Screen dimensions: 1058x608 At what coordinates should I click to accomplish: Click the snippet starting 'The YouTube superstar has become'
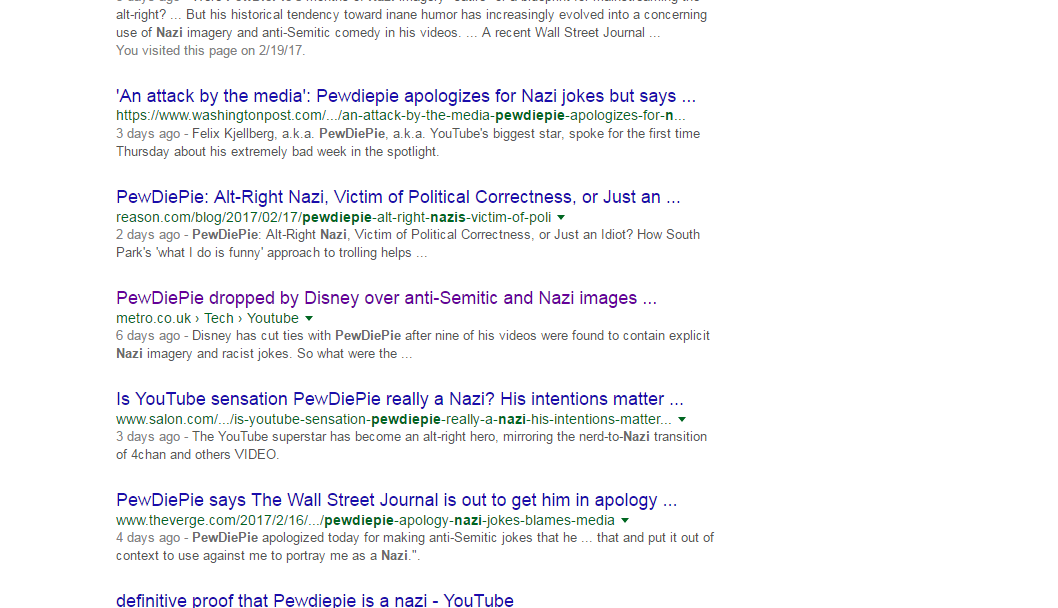(x=412, y=445)
